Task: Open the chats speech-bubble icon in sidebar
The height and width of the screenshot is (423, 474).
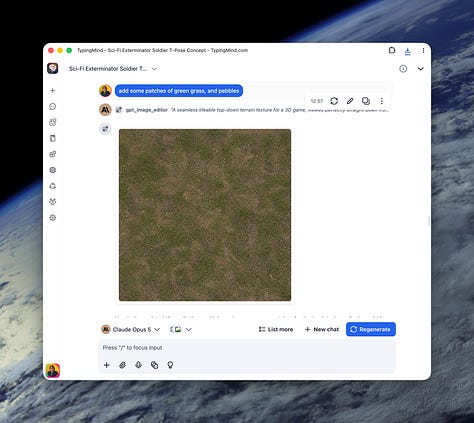Action: [53, 106]
